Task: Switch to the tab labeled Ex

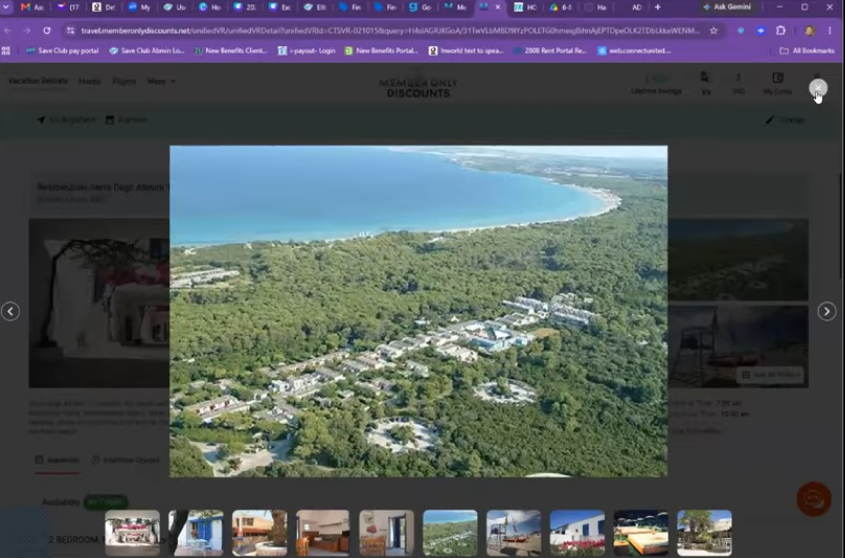Action: pos(280,7)
